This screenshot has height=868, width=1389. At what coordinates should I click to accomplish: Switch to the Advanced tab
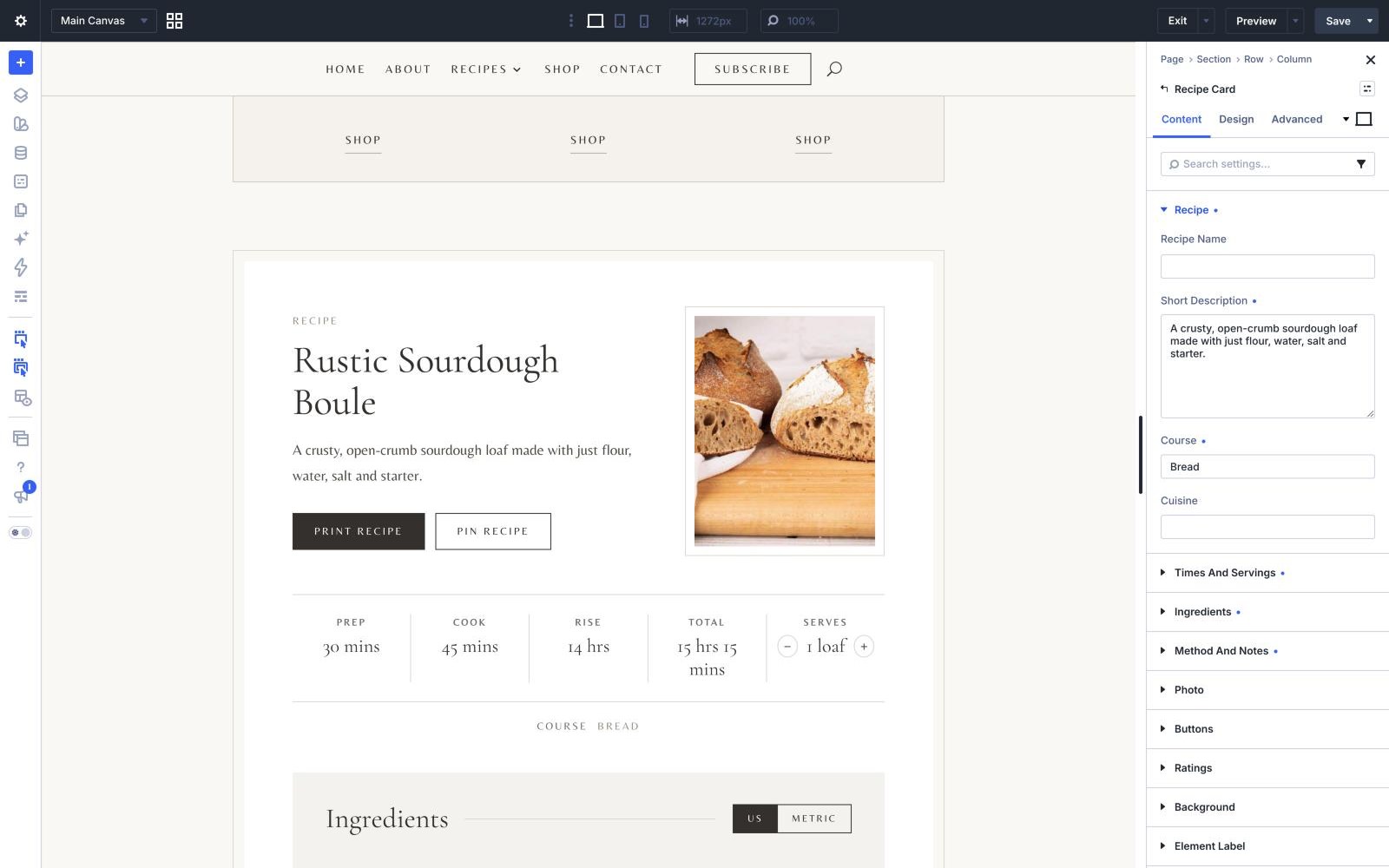click(x=1297, y=119)
